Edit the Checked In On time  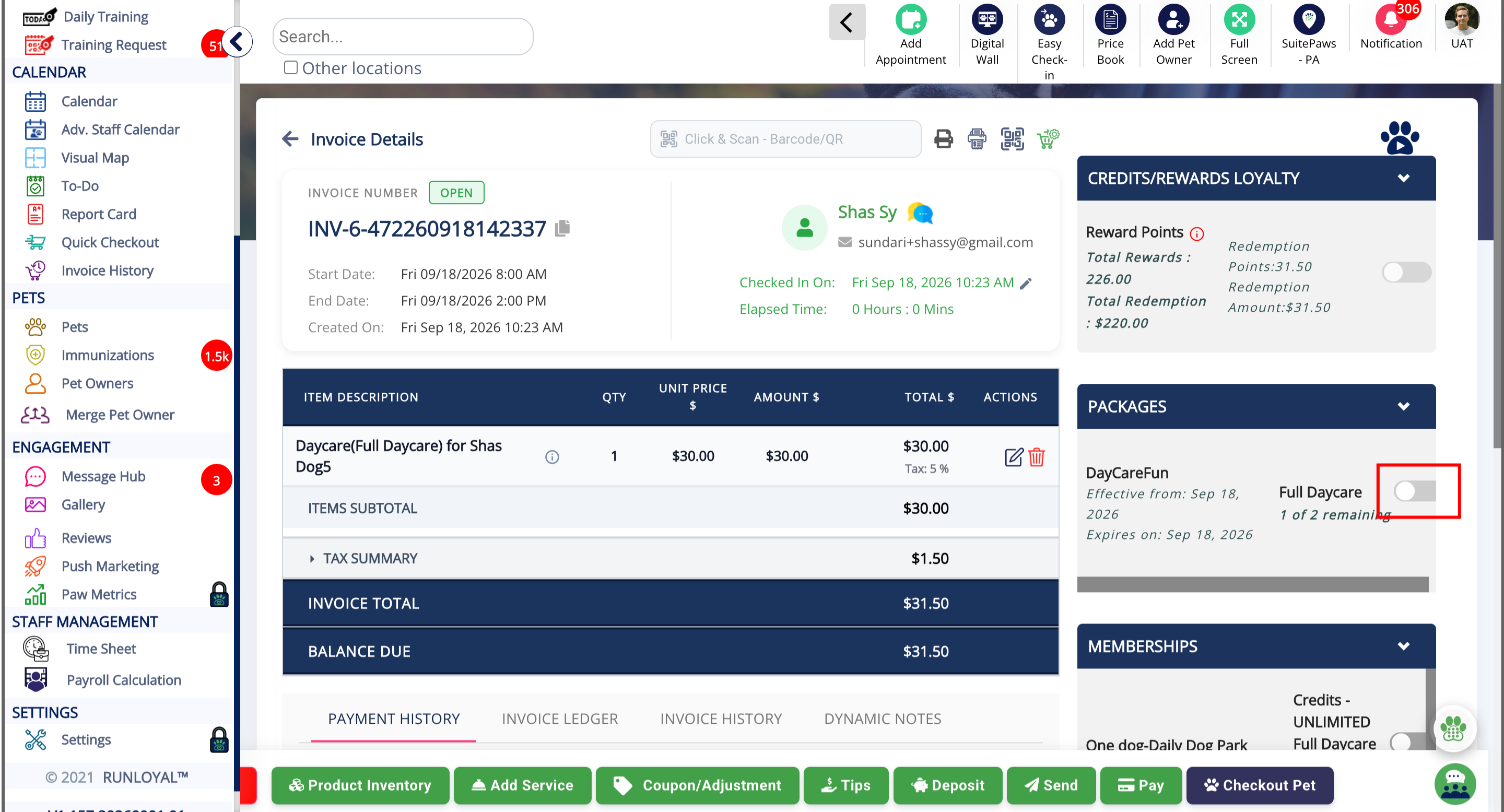[1025, 284]
